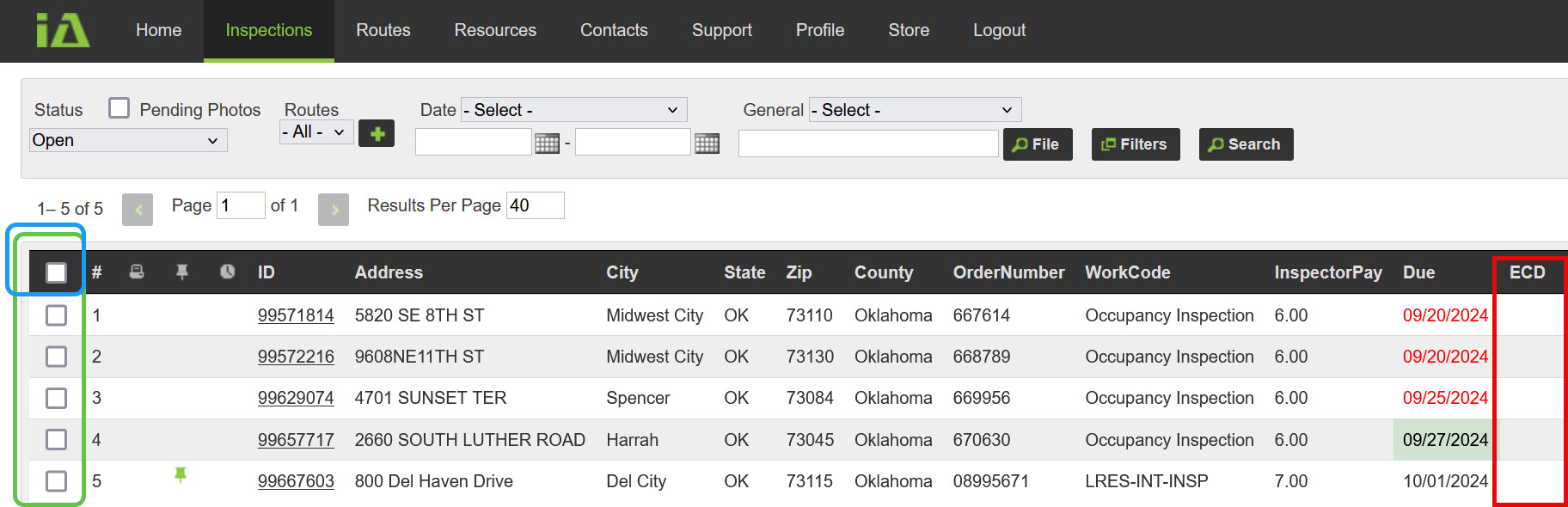Click the green pin on row 5
This screenshot has height=507, width=1568.
click(181, 475)
